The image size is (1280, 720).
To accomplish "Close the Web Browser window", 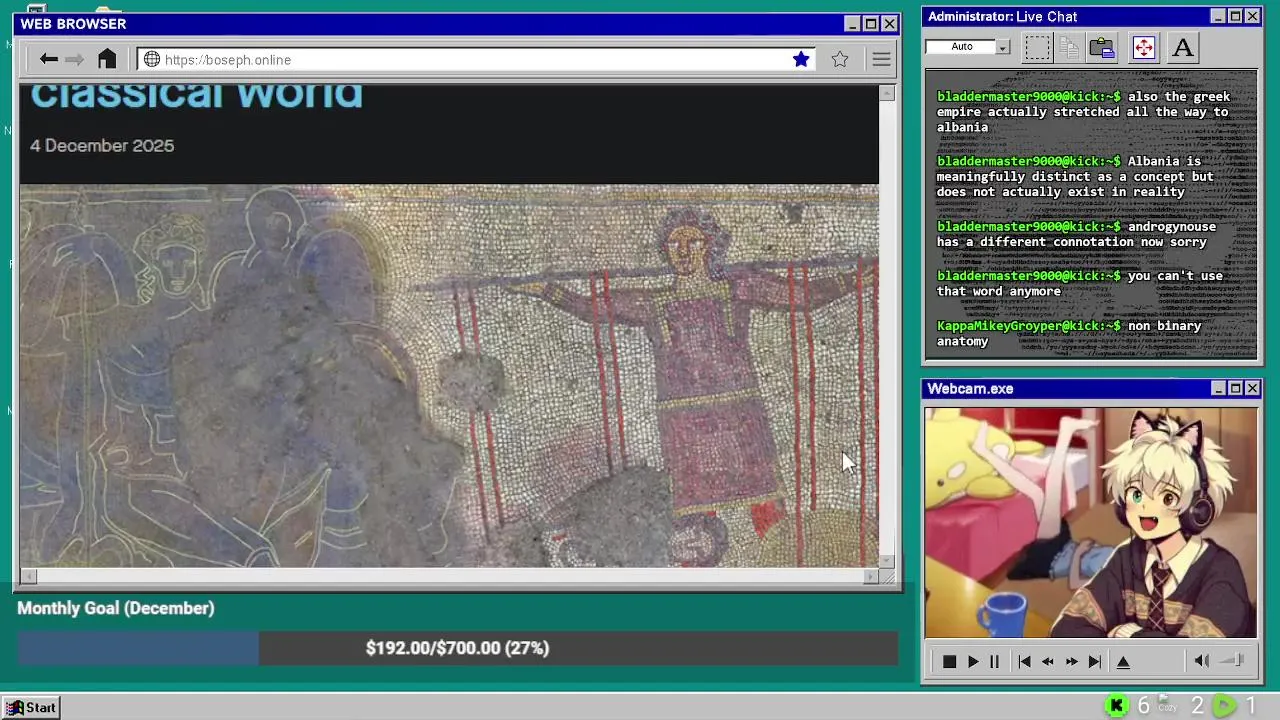I will (889, 24).
